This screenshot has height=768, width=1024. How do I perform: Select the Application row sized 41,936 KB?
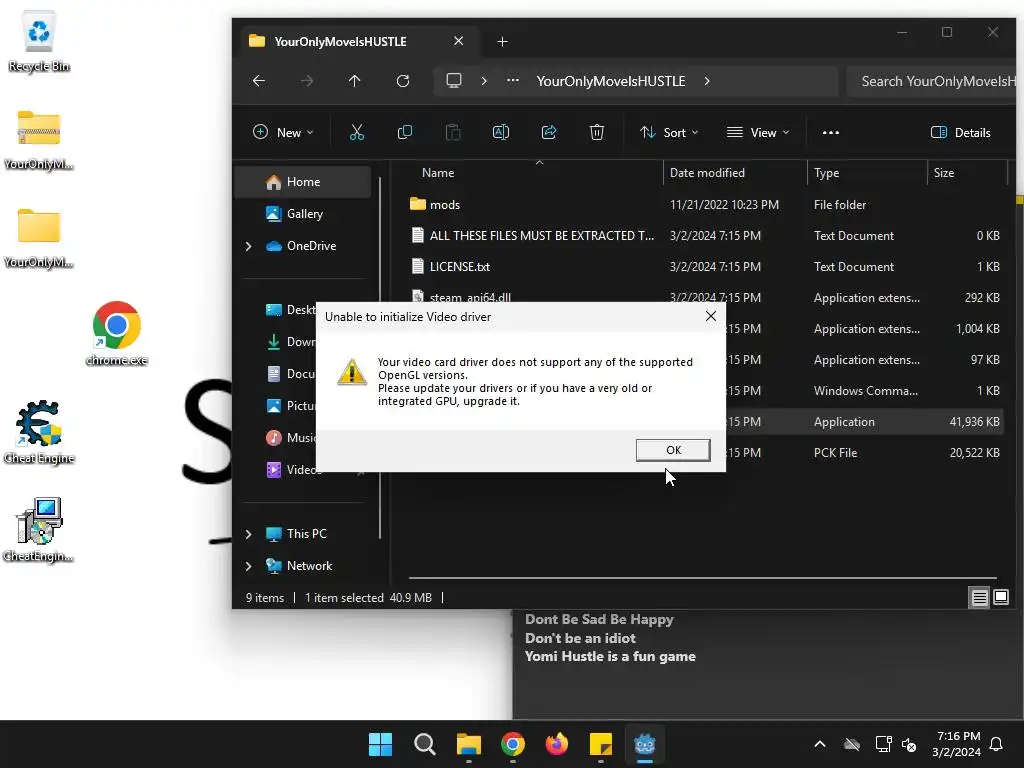point(865,422)
